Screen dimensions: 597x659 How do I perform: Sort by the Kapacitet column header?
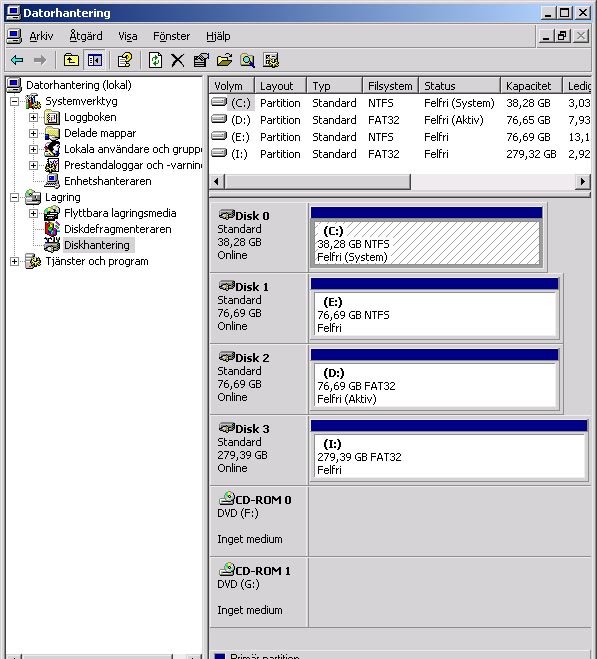(531, 86)
